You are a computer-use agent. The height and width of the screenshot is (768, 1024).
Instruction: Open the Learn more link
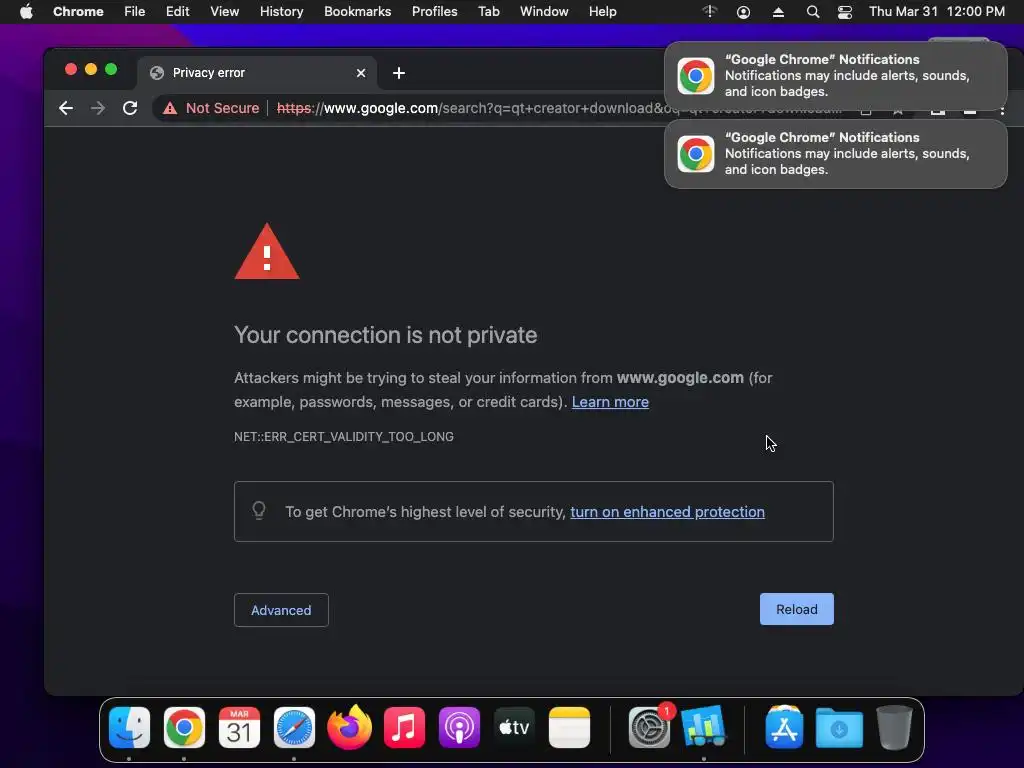[610, 402]
